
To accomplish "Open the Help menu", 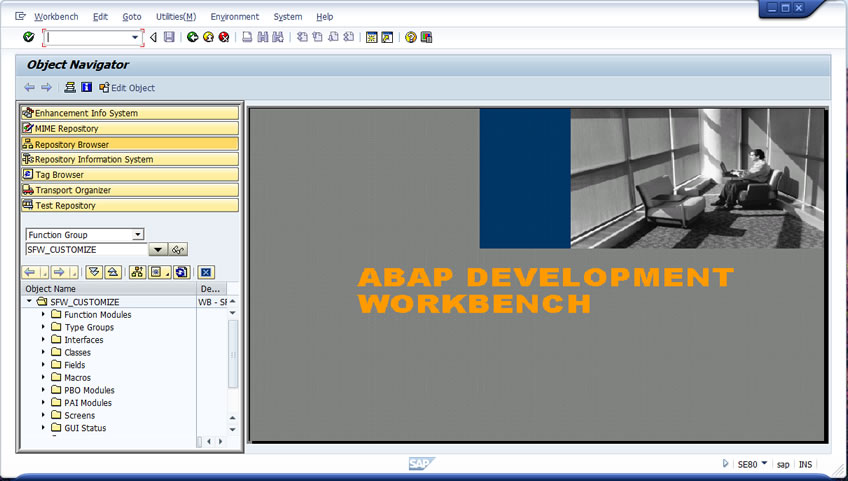I will tap(324, 17).
